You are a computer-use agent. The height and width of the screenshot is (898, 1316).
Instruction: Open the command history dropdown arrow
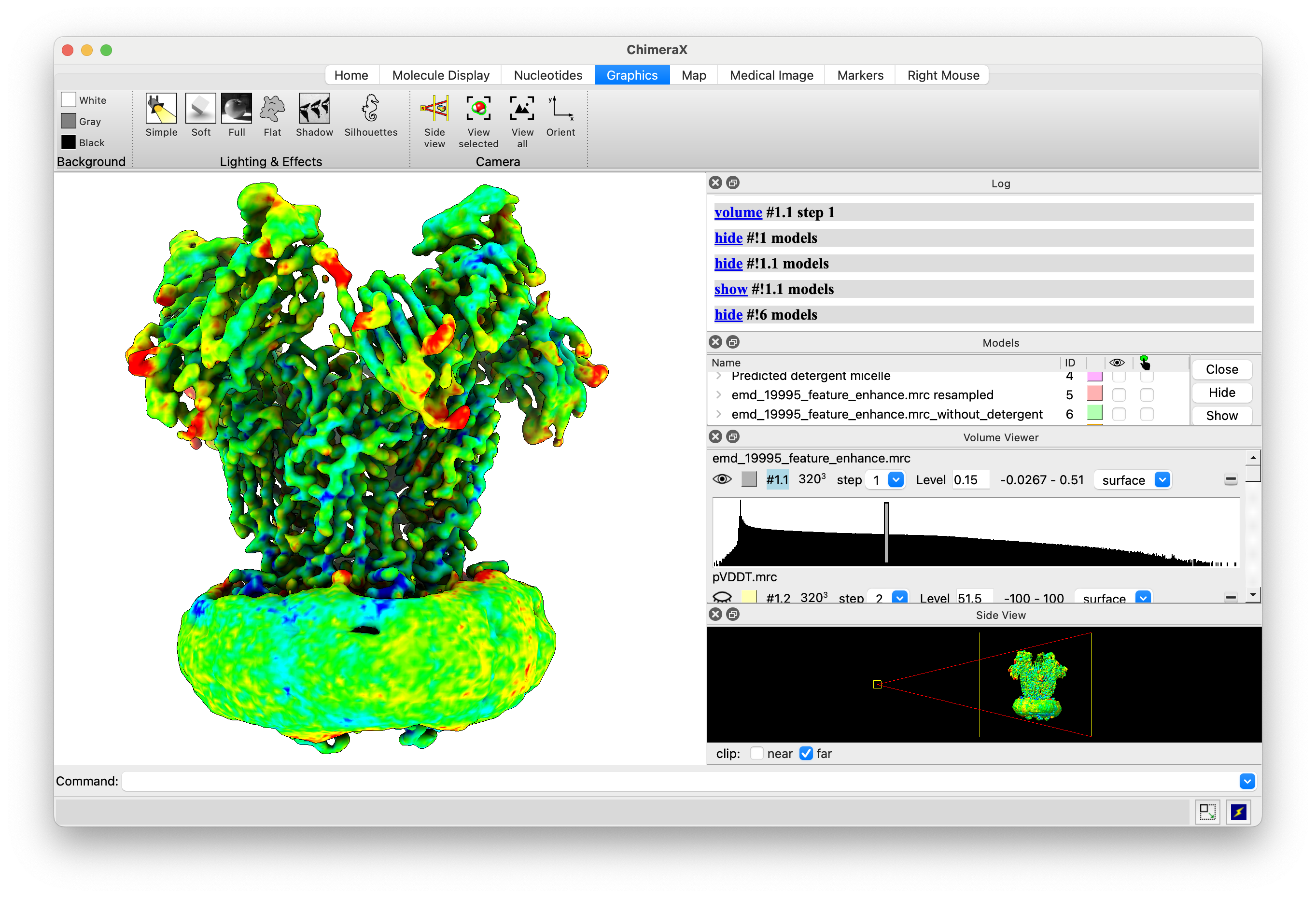click(1246, 781)
